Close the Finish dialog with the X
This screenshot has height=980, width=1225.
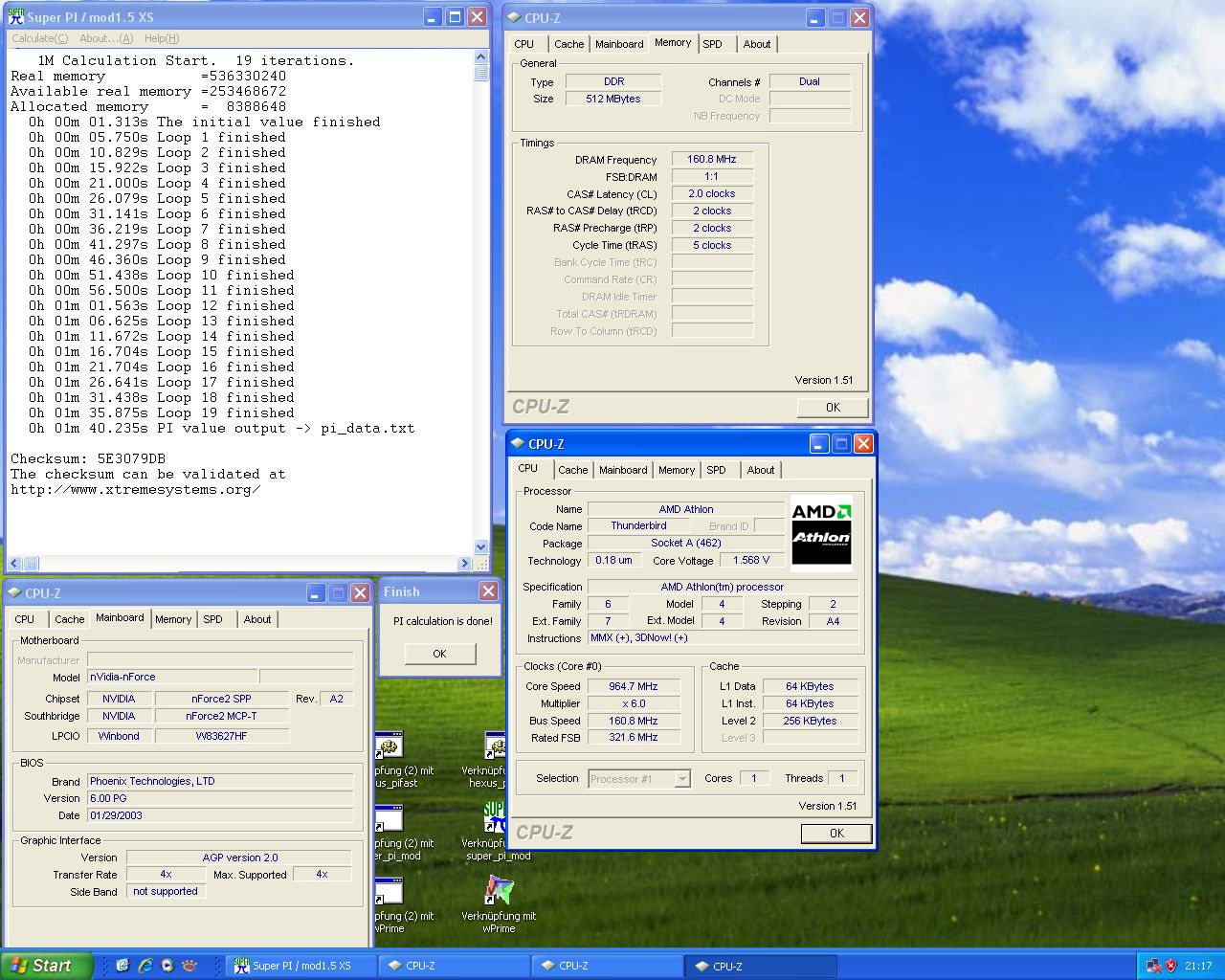coord(488,591)
